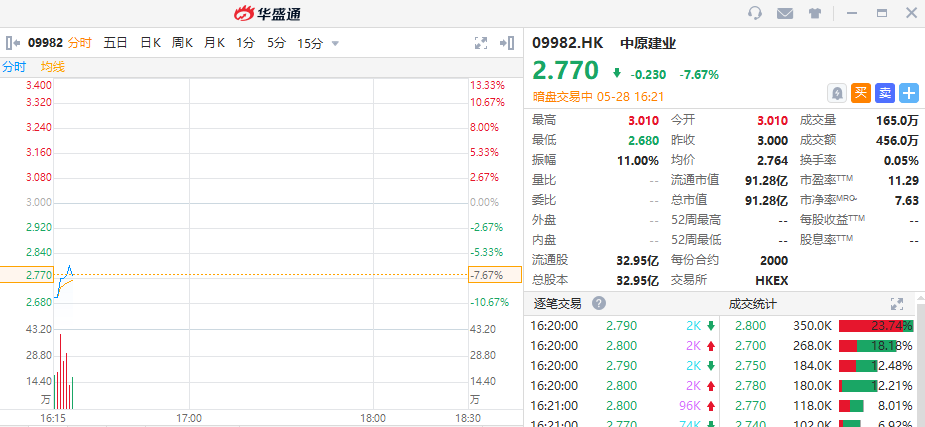
Task: Select the 5分 interval tab
Action: (x=276, y=42)
